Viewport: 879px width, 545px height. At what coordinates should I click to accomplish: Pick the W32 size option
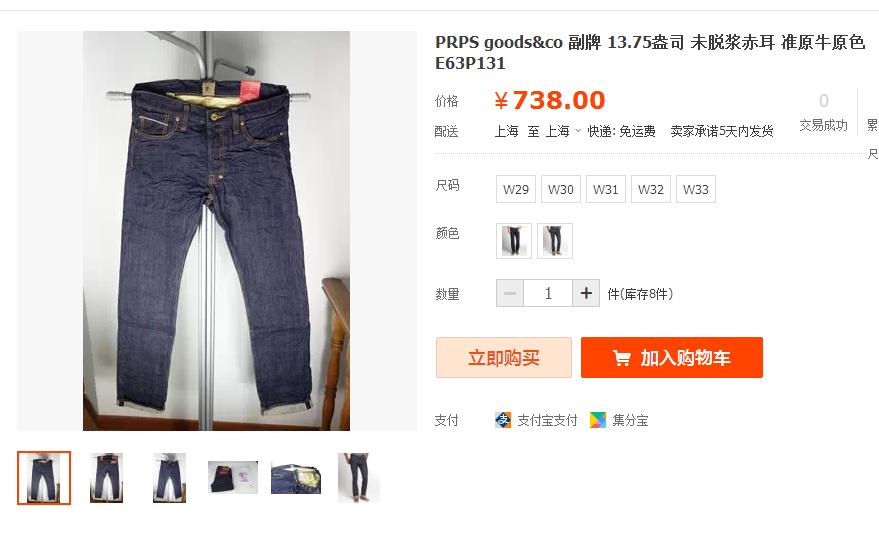(x=650, y=189)
